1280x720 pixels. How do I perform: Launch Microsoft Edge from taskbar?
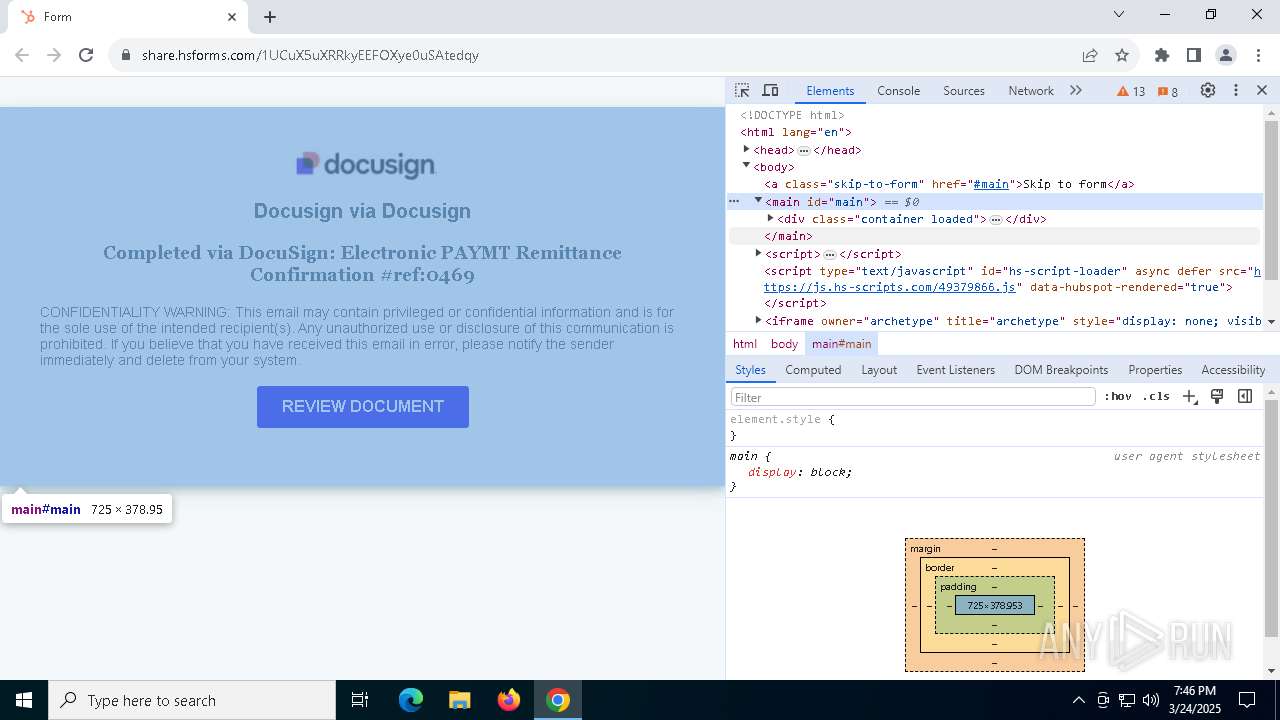click(411, 700)
